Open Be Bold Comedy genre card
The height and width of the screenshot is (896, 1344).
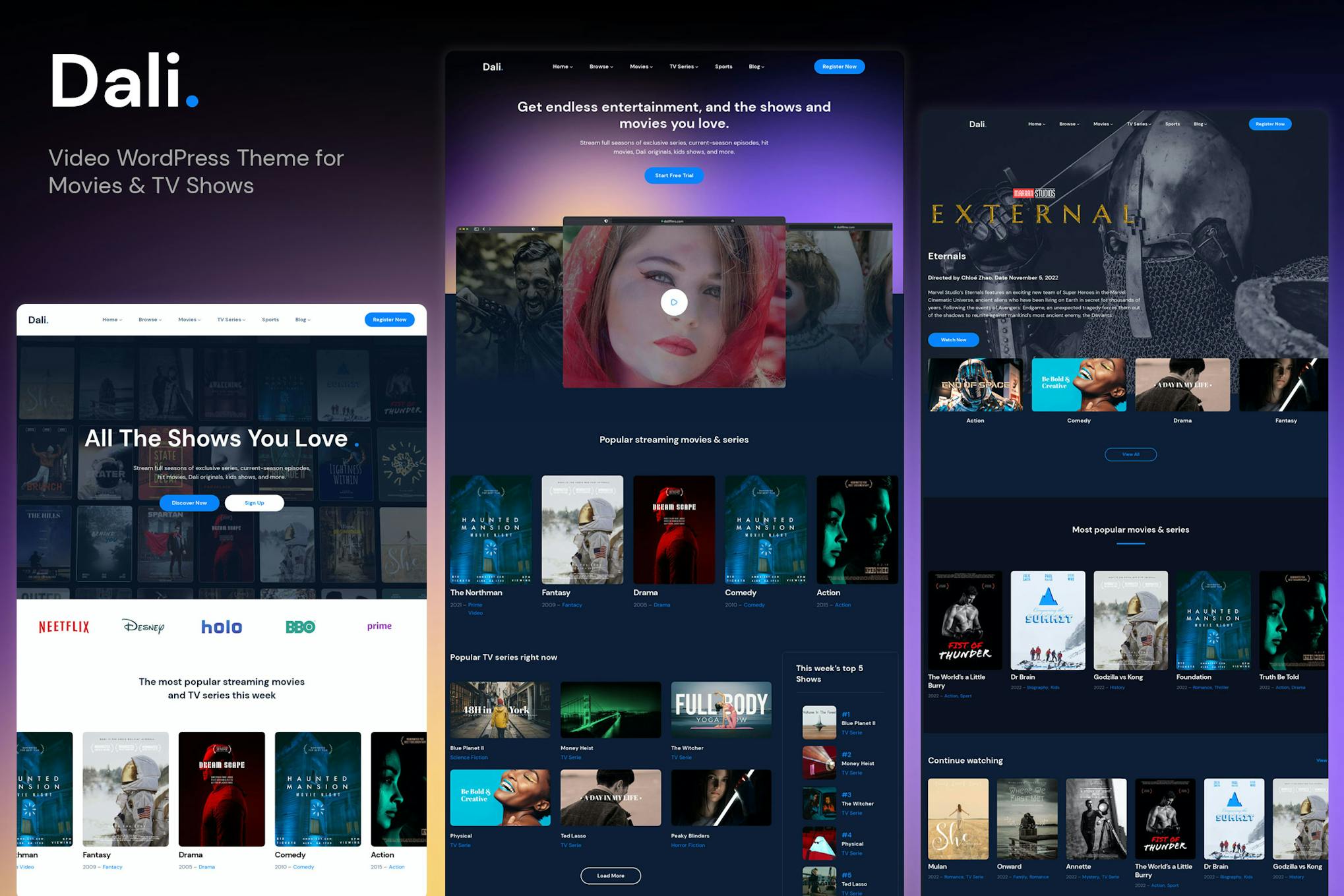tap(1079, 385)
